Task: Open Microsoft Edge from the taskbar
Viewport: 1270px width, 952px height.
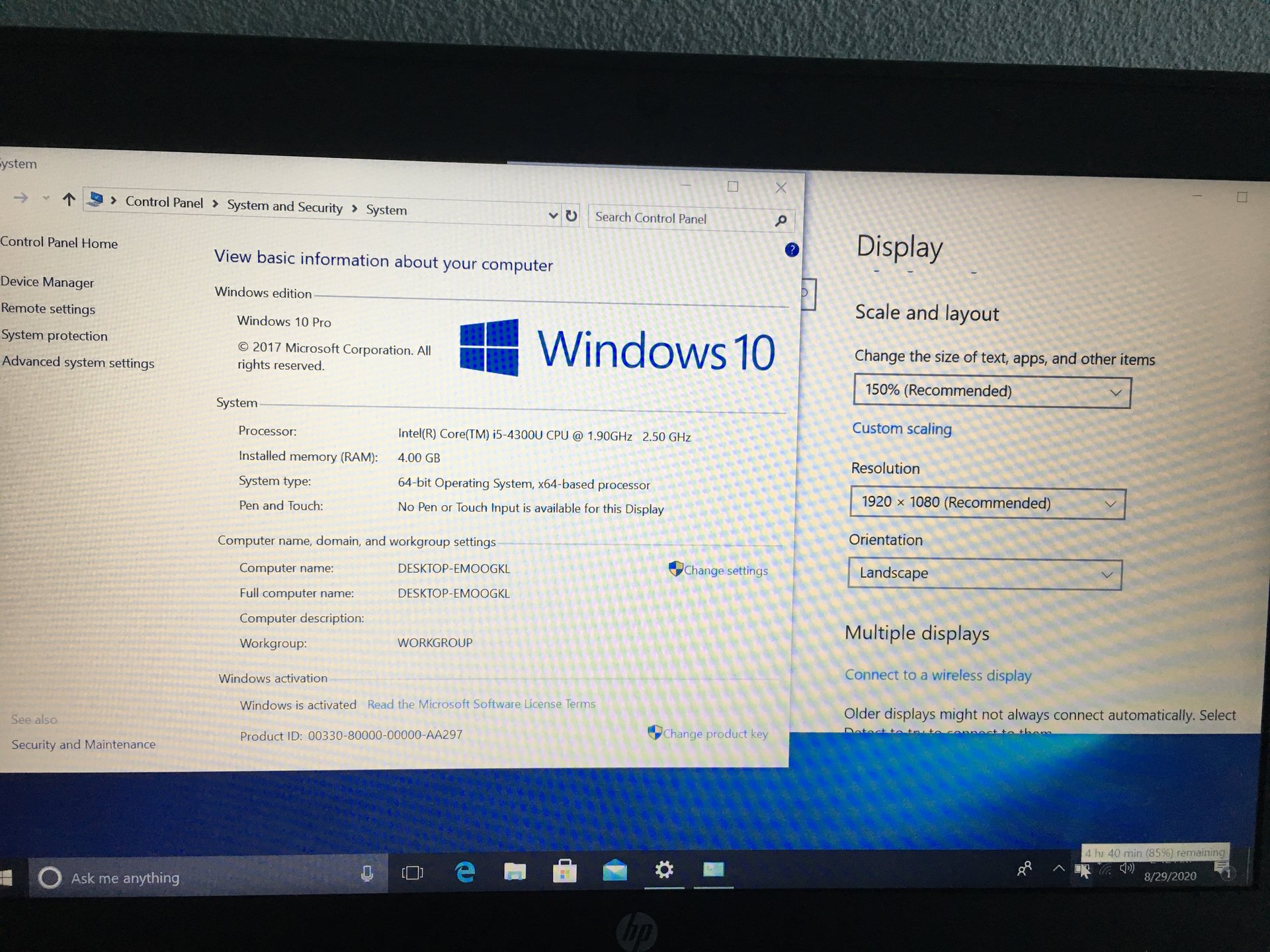Action: pos(465,873)
